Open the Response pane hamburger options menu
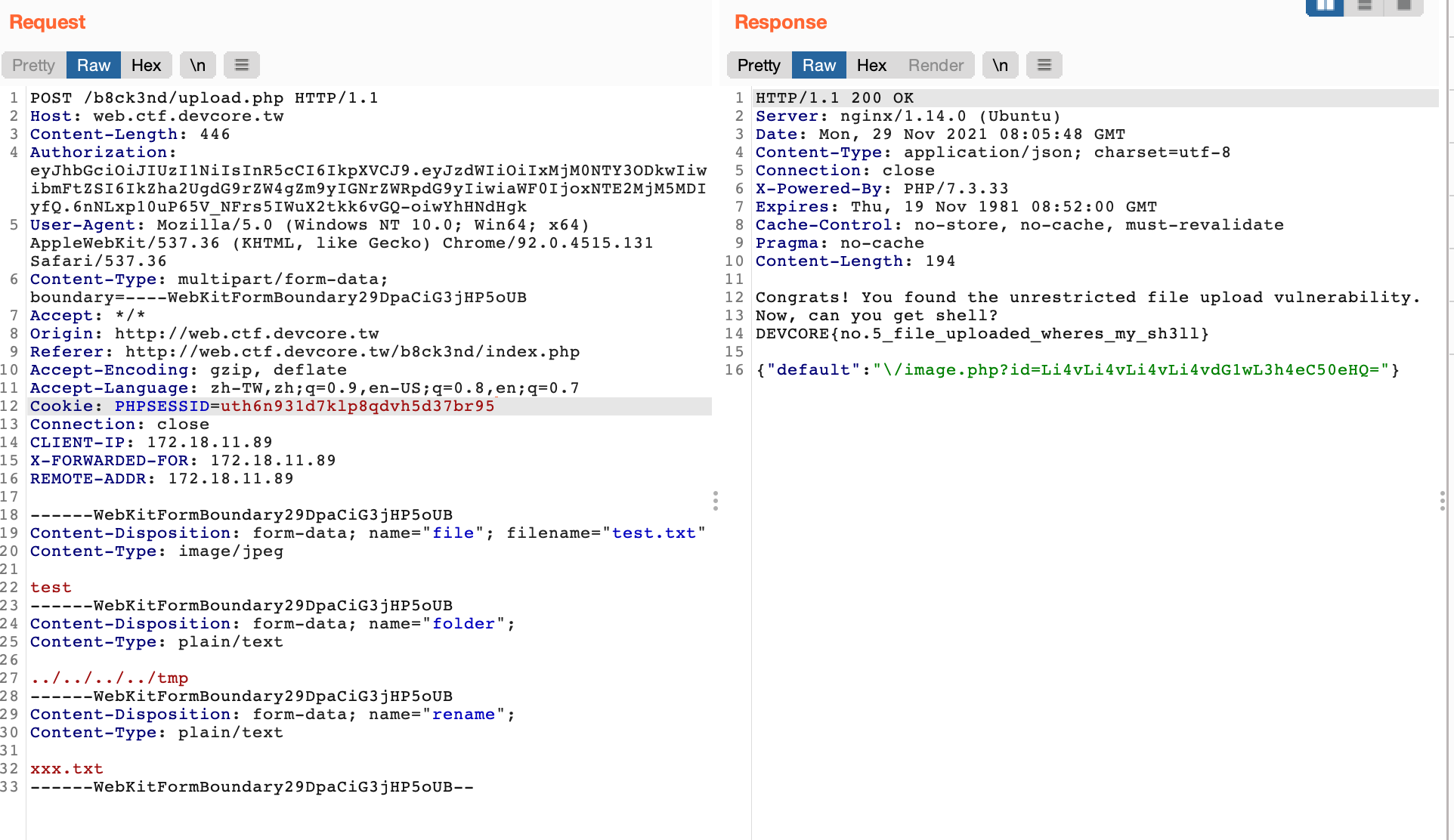The image size is (1454, 840). click(x=1044, y=66)
